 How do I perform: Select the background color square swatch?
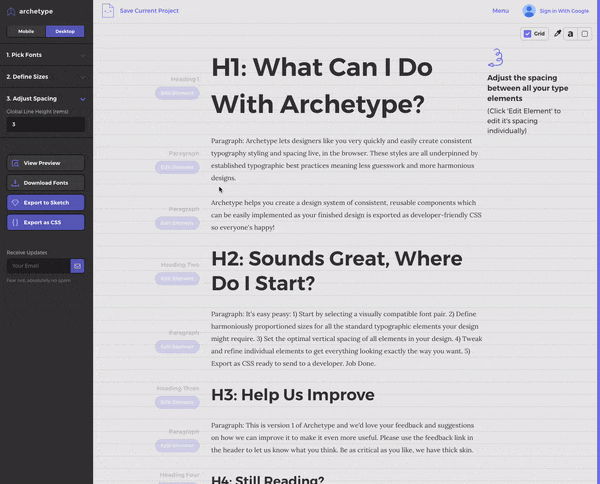tap(585, 34)
